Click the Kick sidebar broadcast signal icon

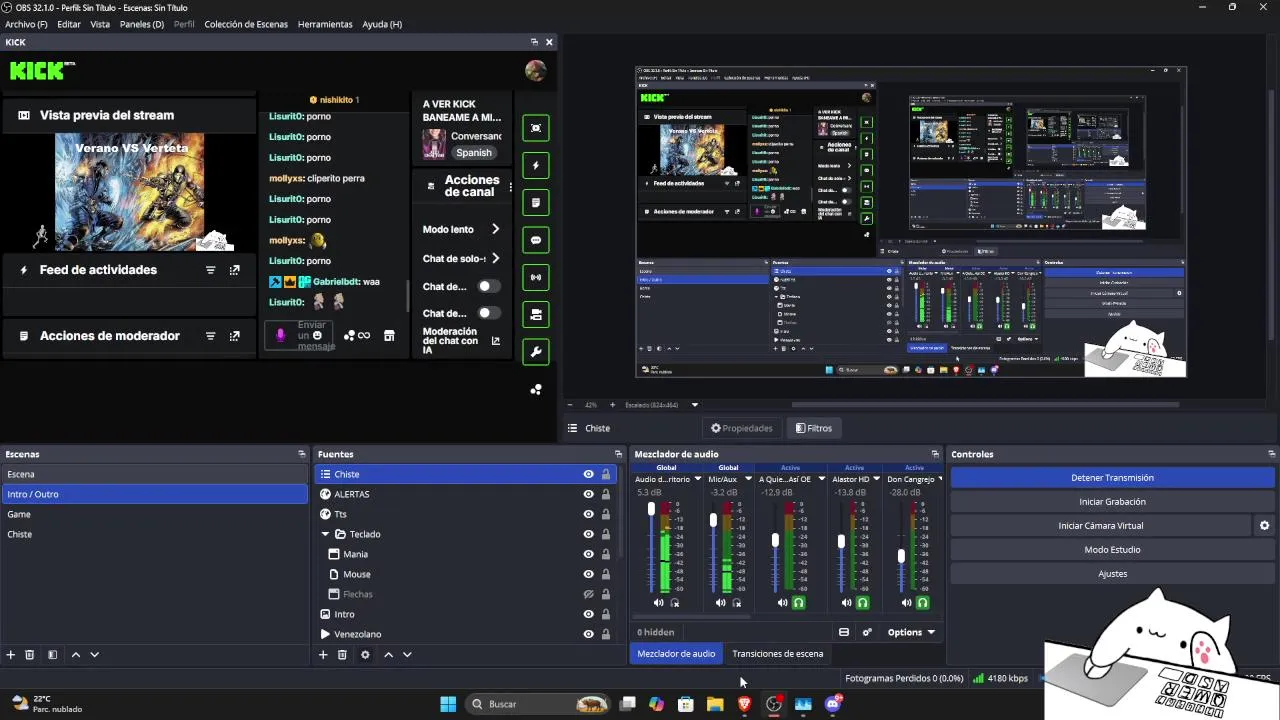[x=536, y=277]
